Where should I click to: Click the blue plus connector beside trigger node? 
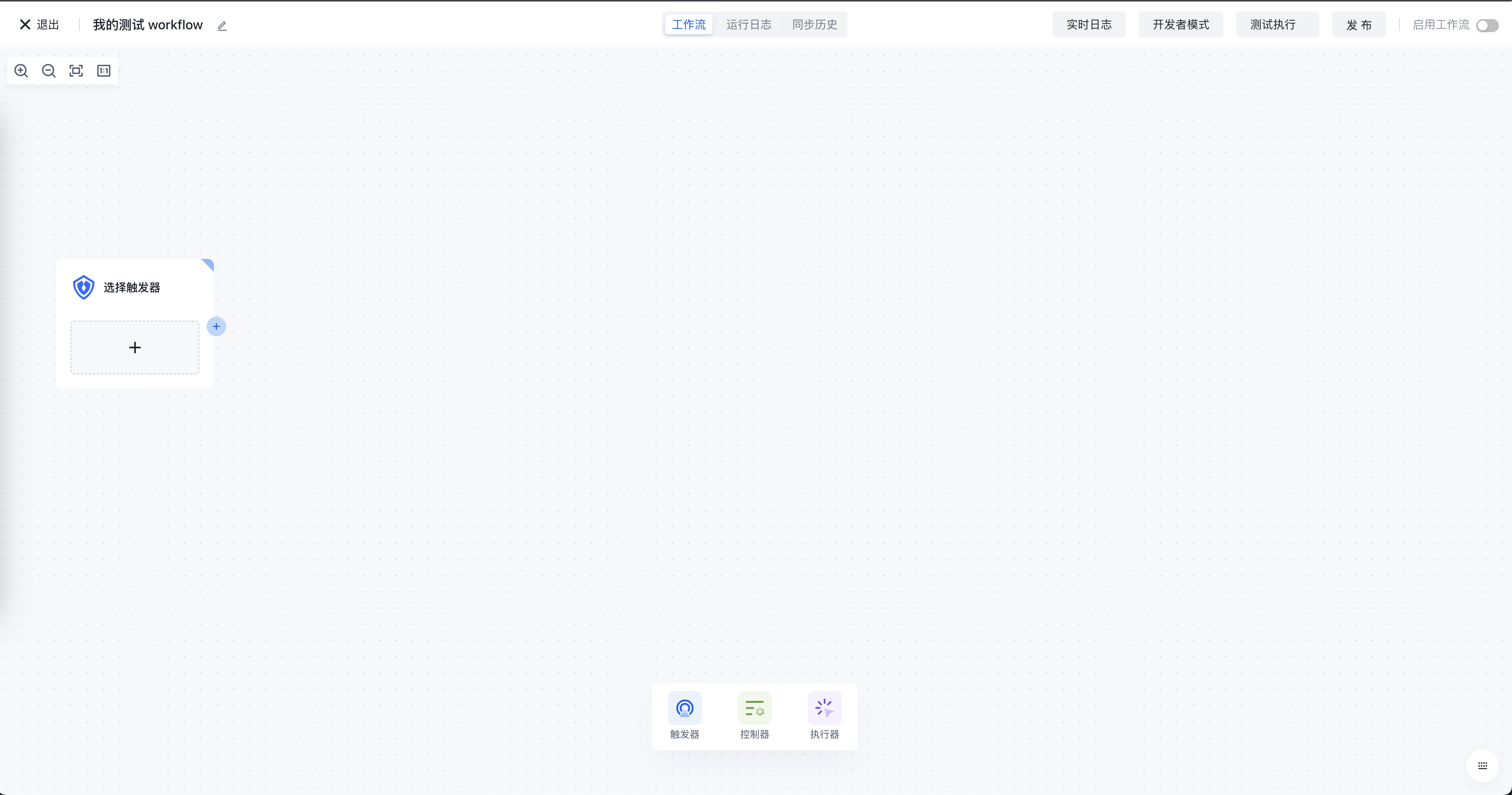[216, 326]
